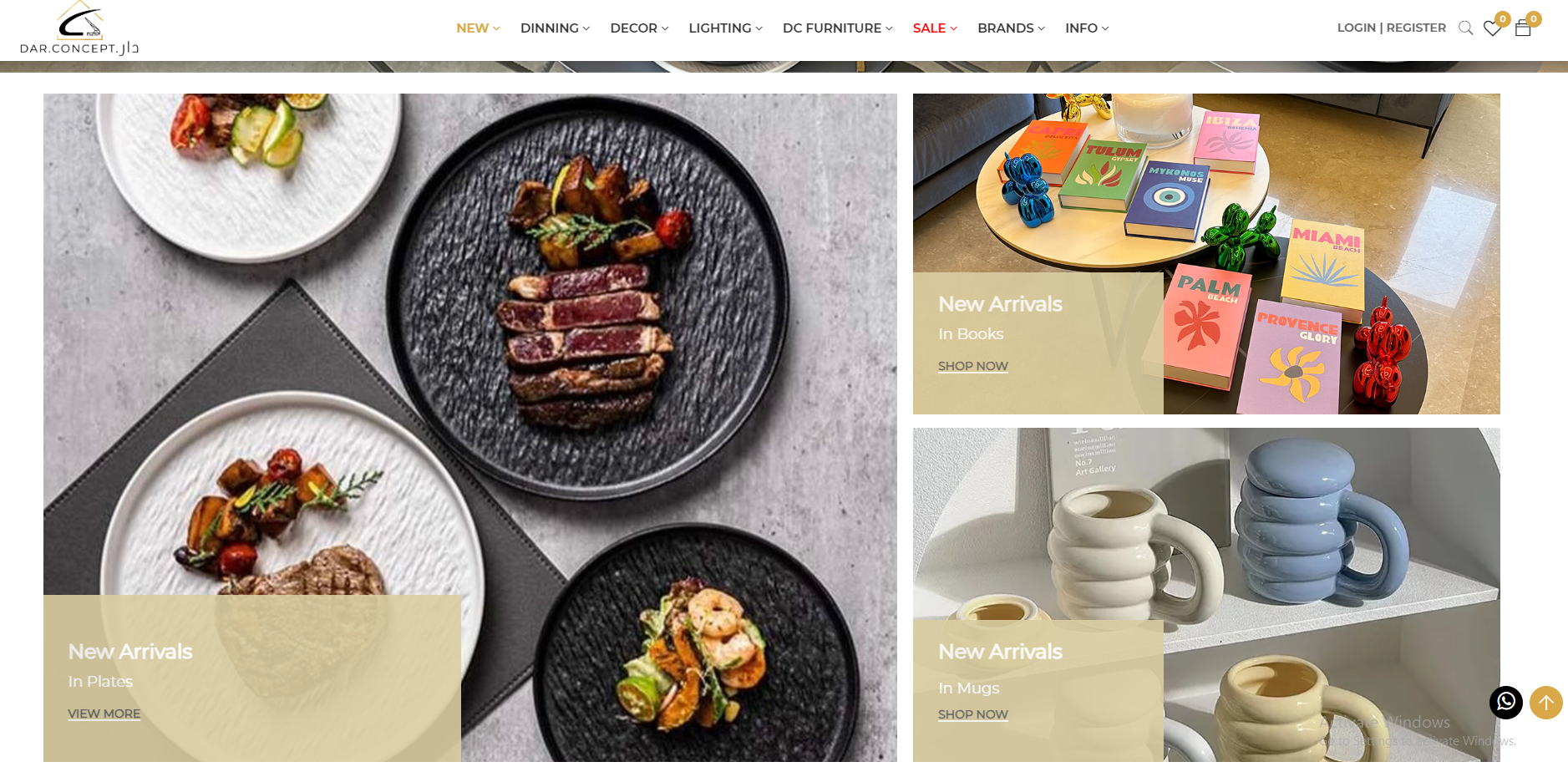
Task: Click VIEW MORE under In Plates
Action: (104, 714)
